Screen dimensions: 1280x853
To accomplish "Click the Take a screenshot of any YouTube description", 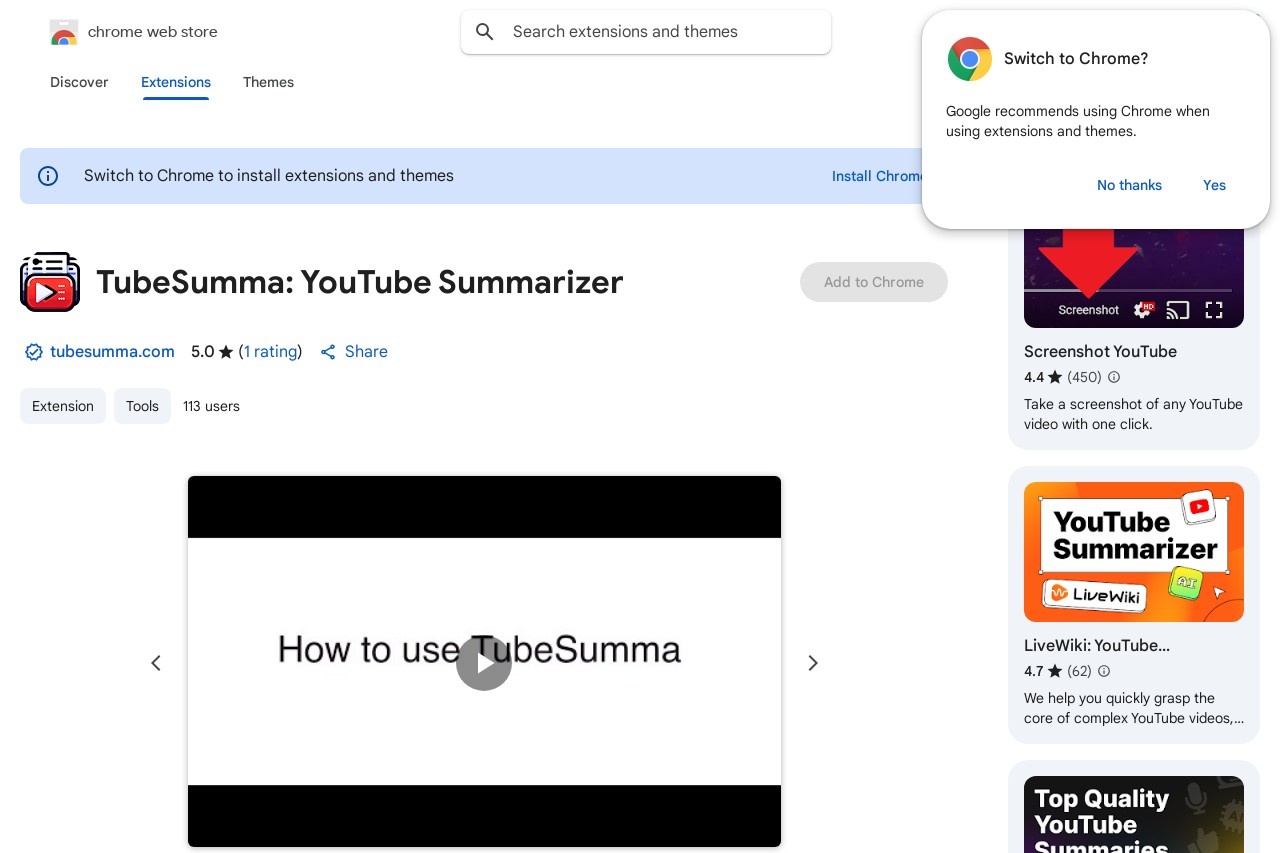I will (1133, 414).
